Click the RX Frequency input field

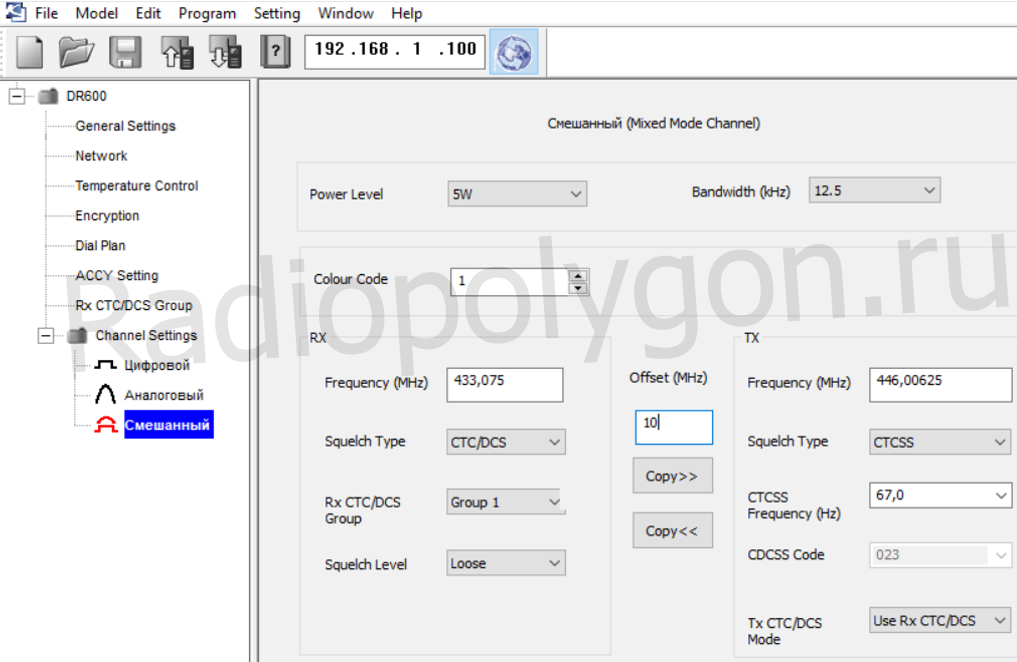(506, 385)
